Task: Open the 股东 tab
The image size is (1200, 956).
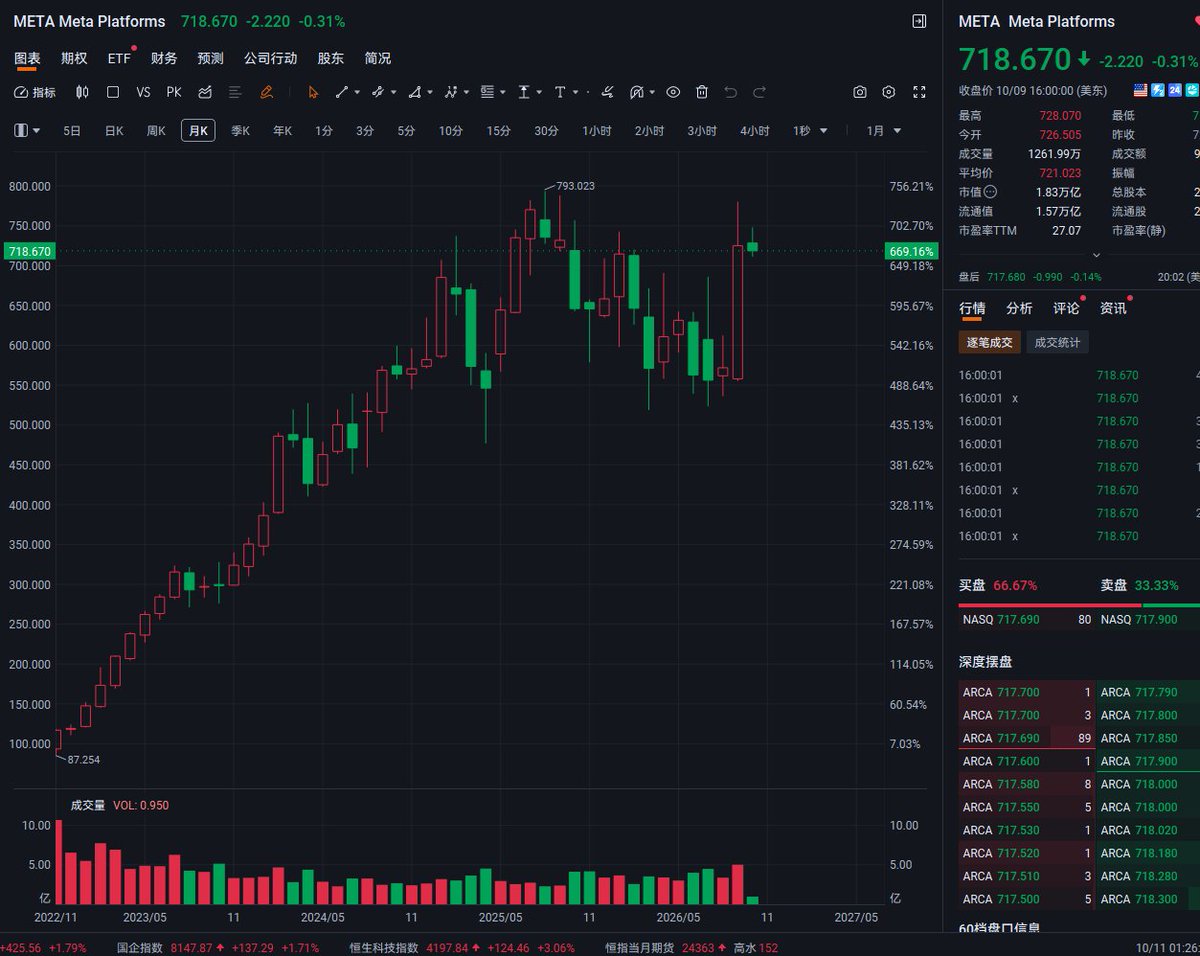Action: pos(330,58)
